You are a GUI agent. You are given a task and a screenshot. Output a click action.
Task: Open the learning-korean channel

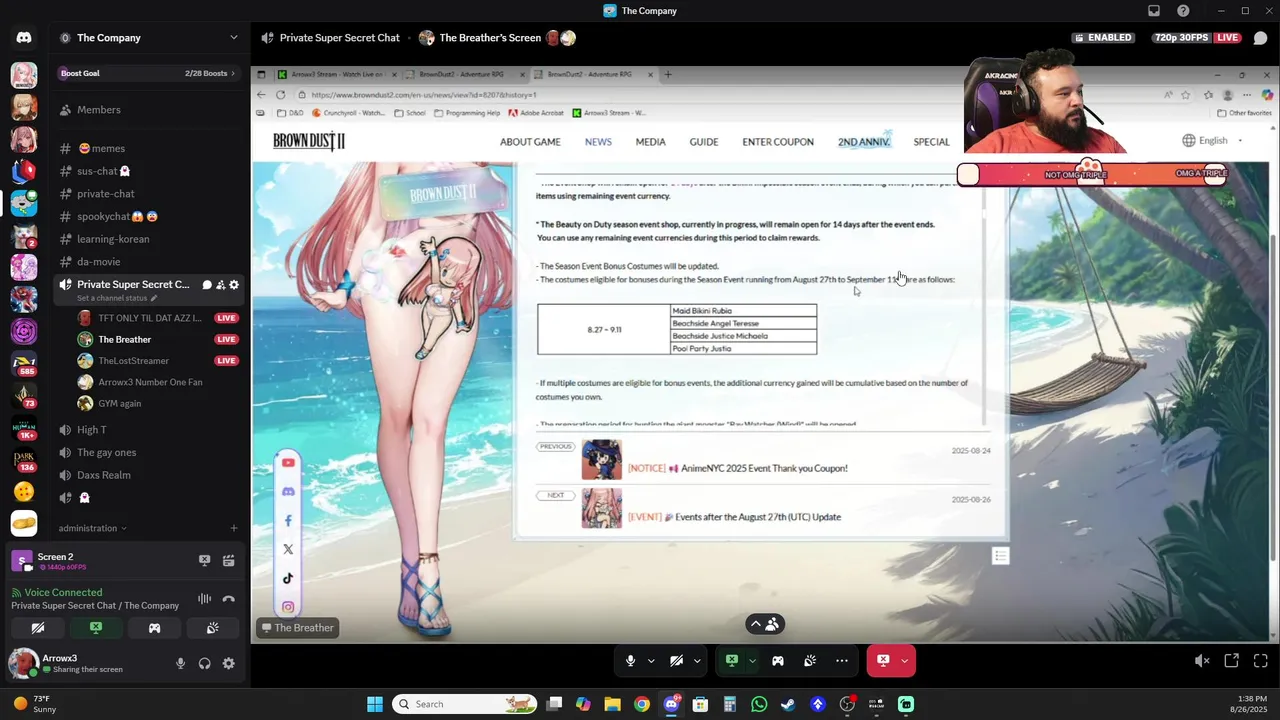(148, 239)
